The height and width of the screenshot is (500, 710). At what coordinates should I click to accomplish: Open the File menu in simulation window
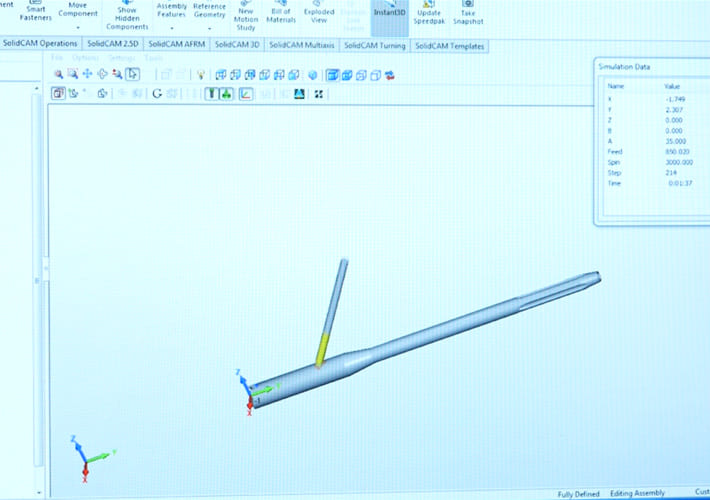(57, 58)
